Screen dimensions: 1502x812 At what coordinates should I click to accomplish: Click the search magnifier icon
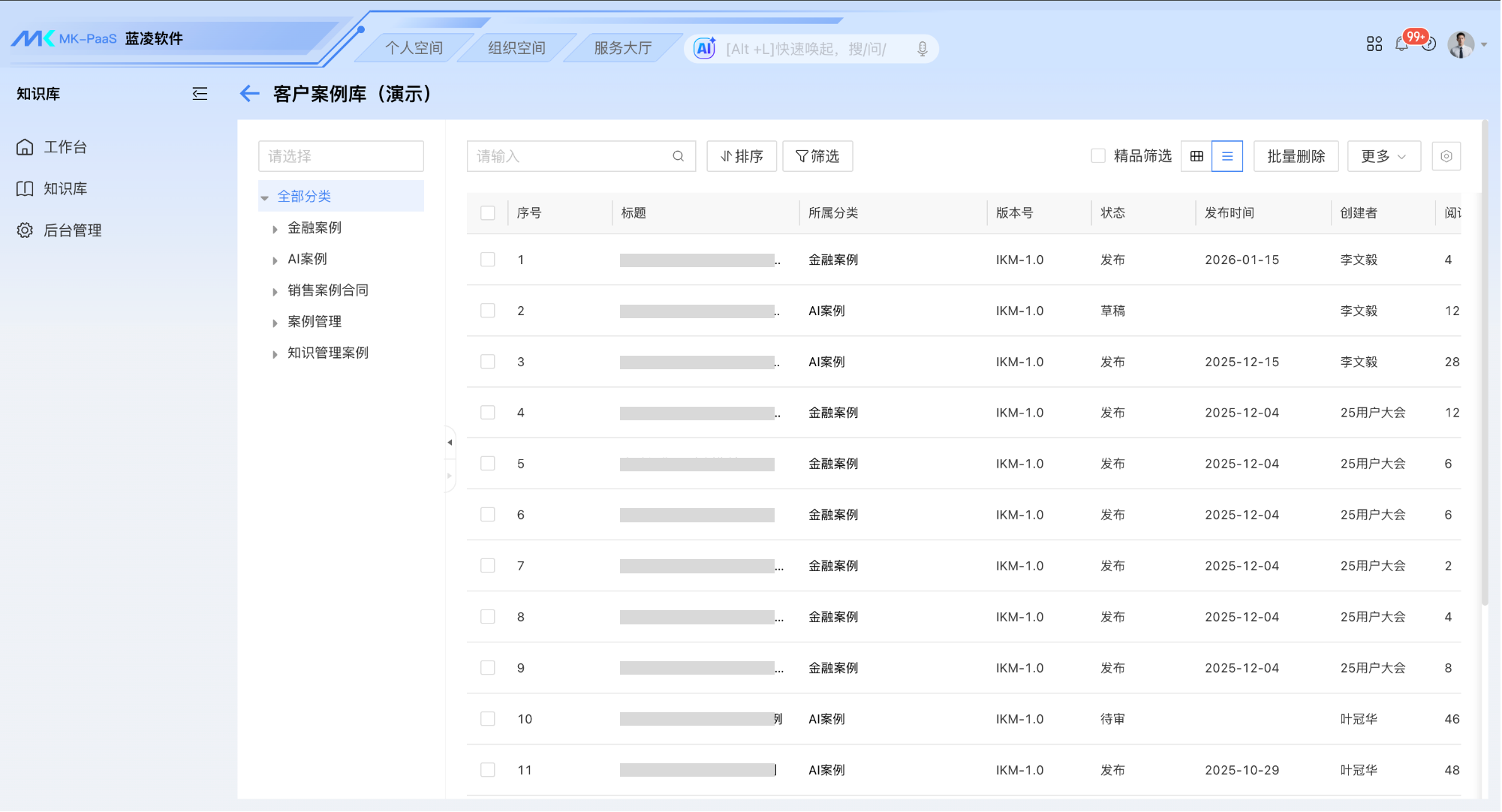pyautogui.click(x=679, y=156)
